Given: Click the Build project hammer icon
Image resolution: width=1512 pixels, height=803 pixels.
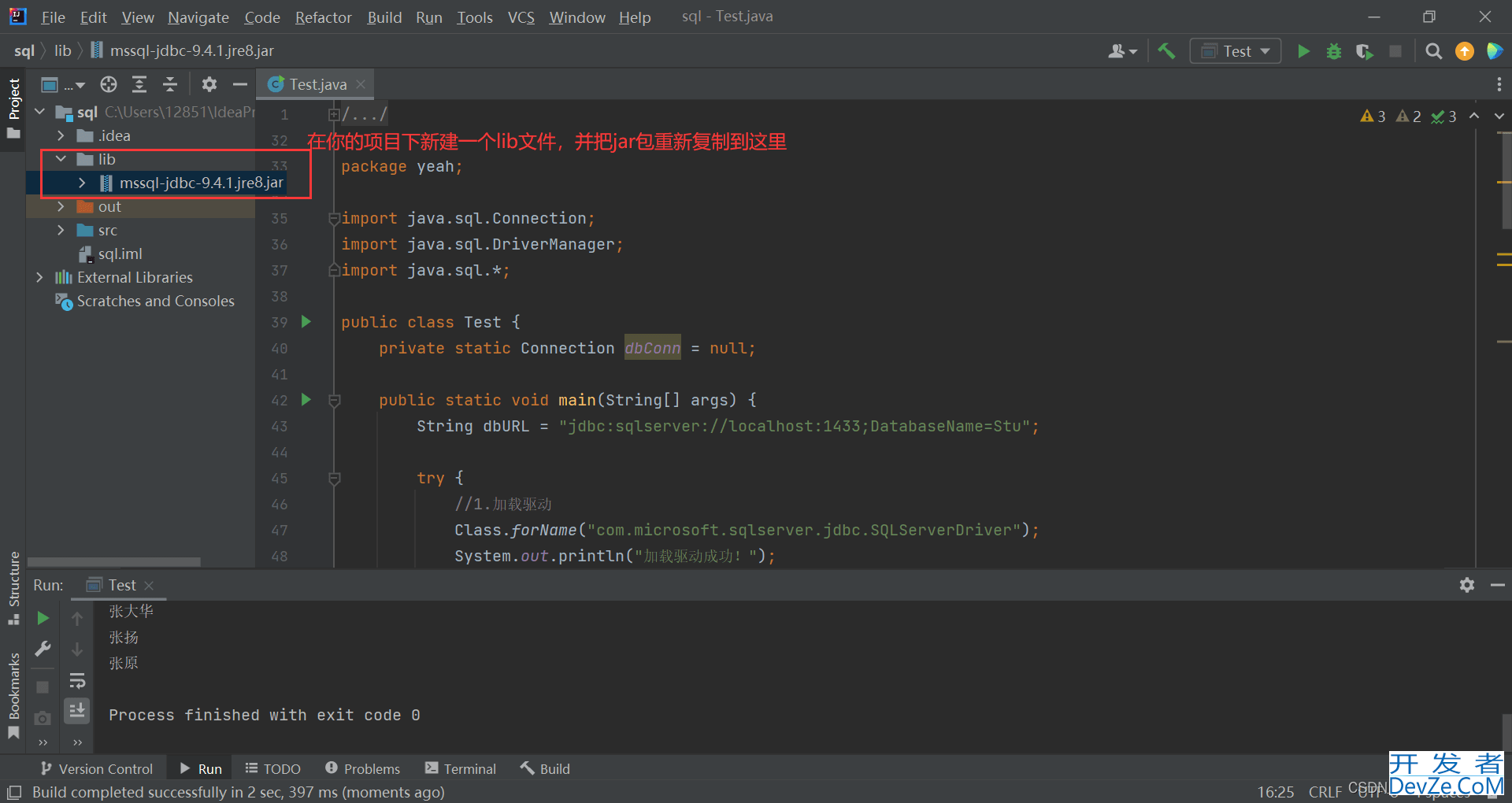Looking at the screenshot, I should pyautogui.click(x=1166, y=51).
